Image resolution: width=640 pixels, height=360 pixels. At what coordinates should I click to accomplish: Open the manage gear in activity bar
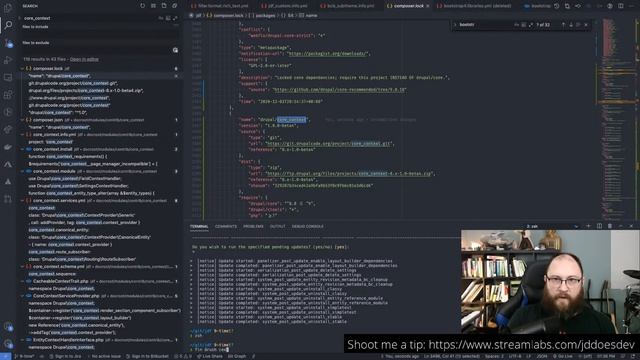8,344
